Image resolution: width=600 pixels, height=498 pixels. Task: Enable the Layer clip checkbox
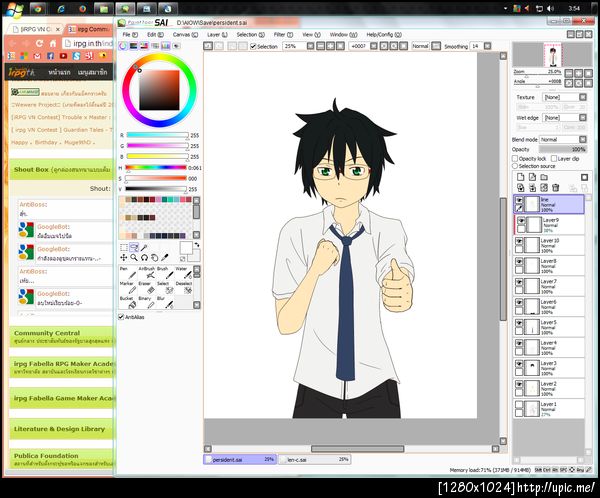click(x=554, y=158)
